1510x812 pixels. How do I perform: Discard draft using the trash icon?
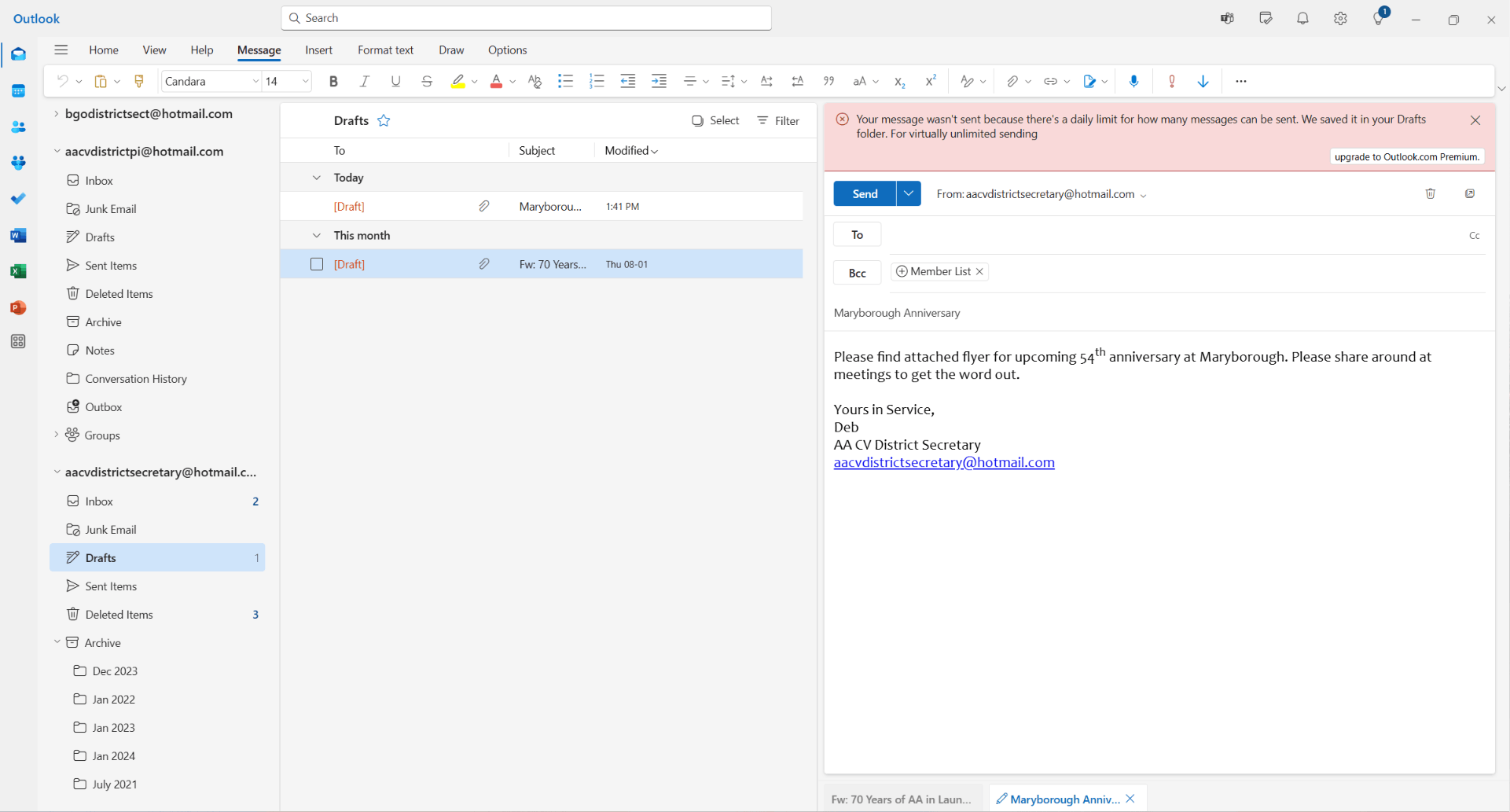[1430, 193]
